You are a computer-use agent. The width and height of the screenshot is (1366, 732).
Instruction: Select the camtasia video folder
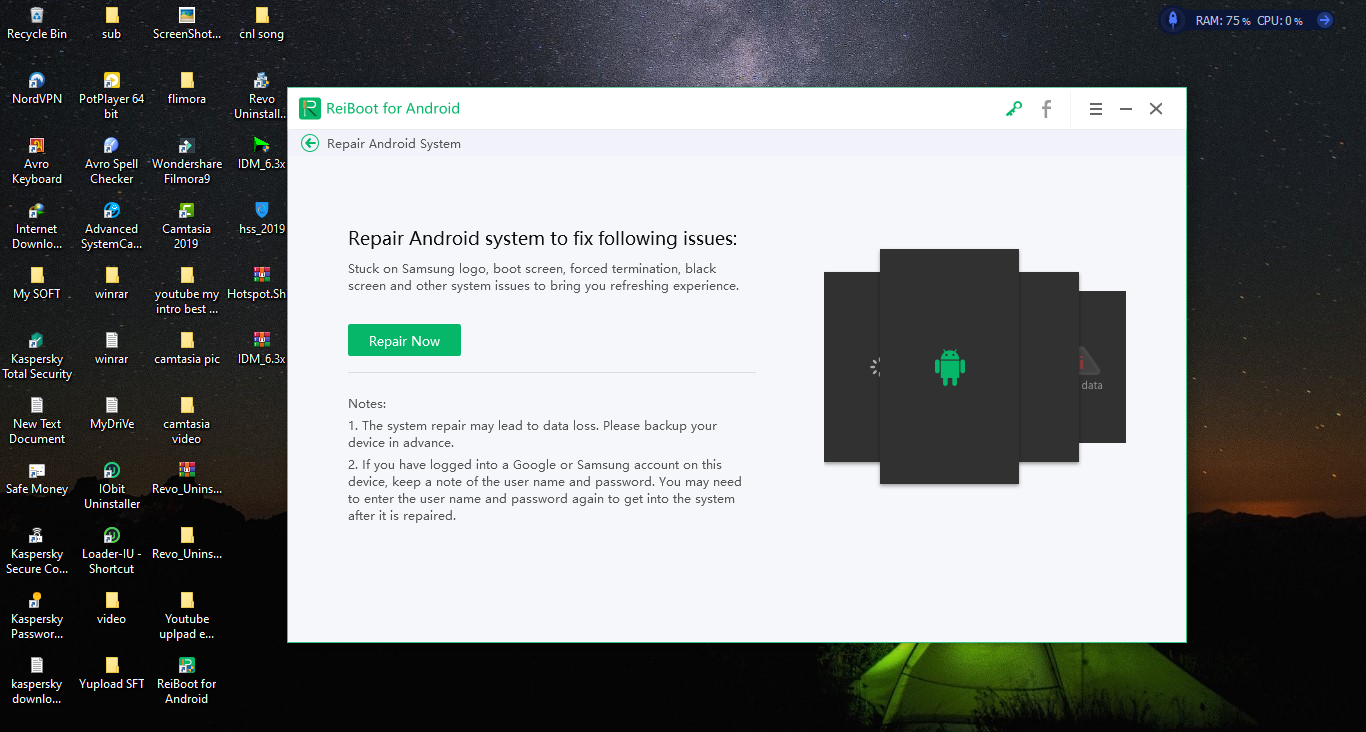187,420
